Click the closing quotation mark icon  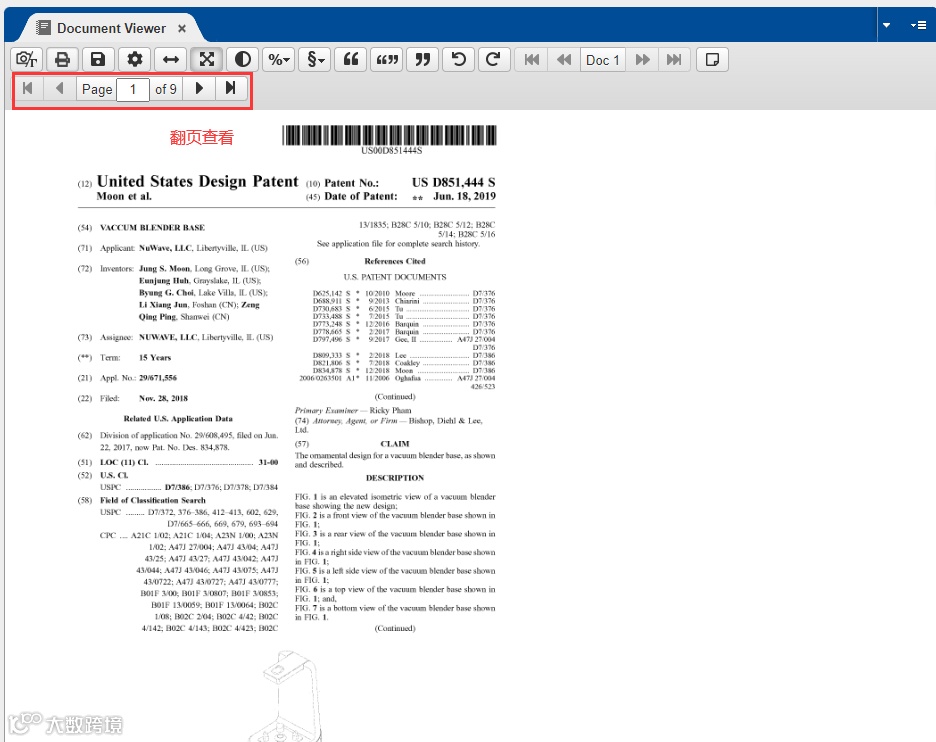tap(423, 60)
